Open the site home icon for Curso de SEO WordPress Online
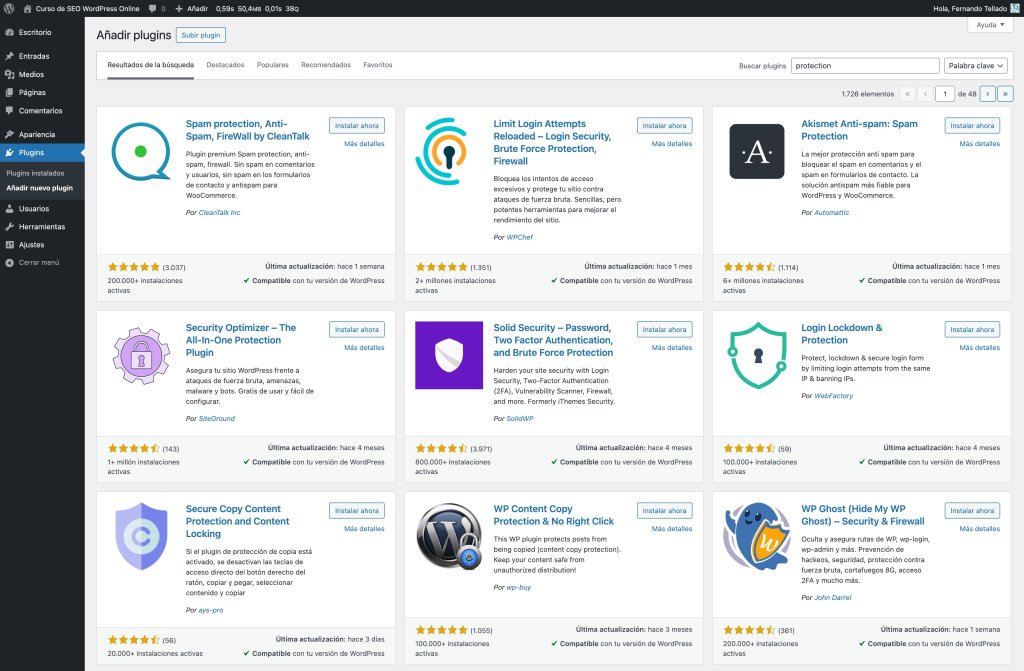Screen dimensions: 1024x671 [27, 8]
